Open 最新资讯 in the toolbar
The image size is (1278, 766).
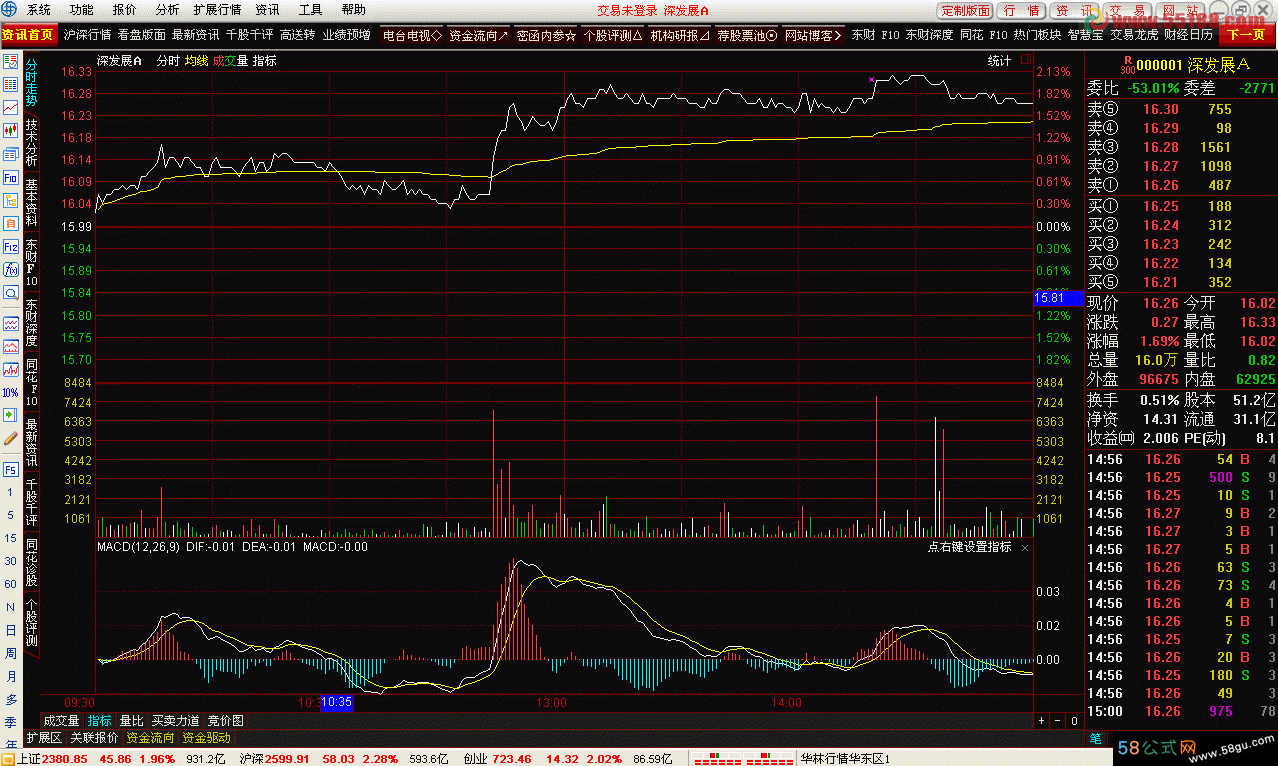[x=195, y=35]
